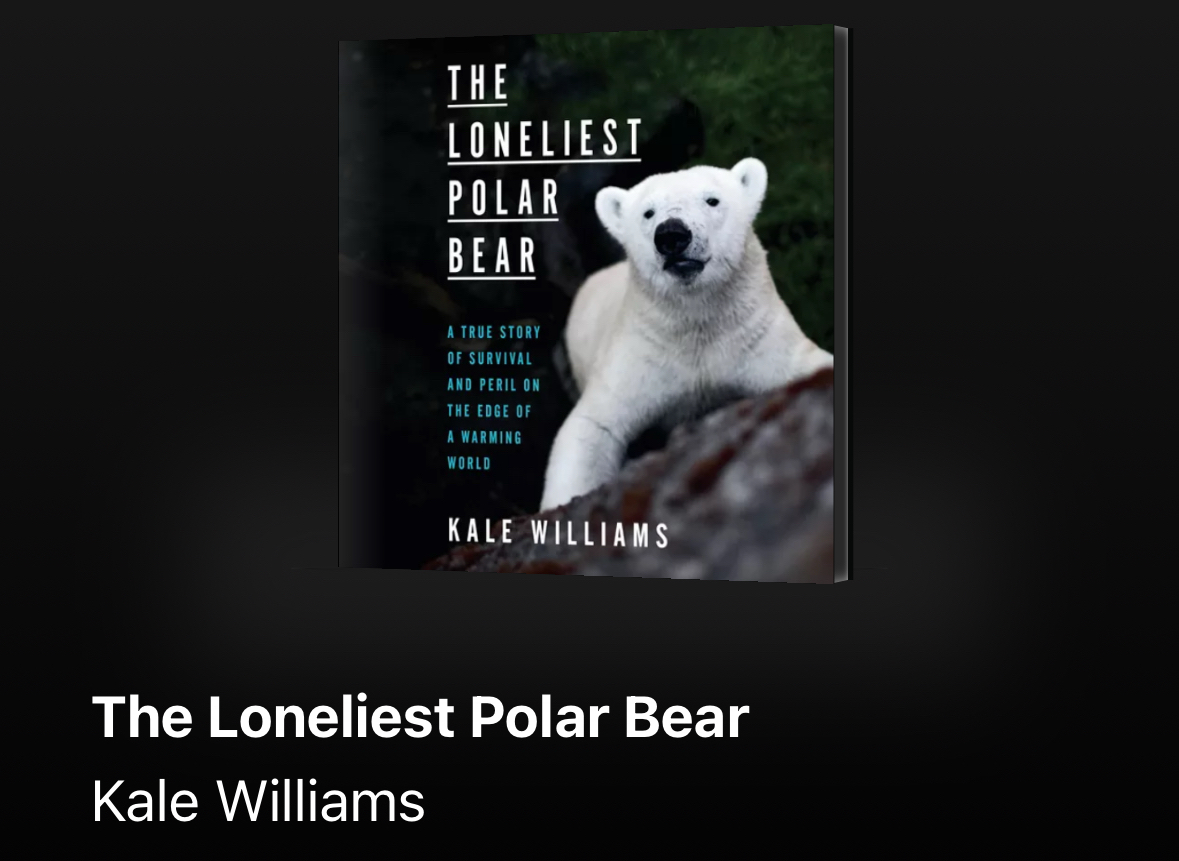The width and height of the screenshot is (1179, 861).
Task: Open author Kale Williams below the title
Action: point(258,801)
